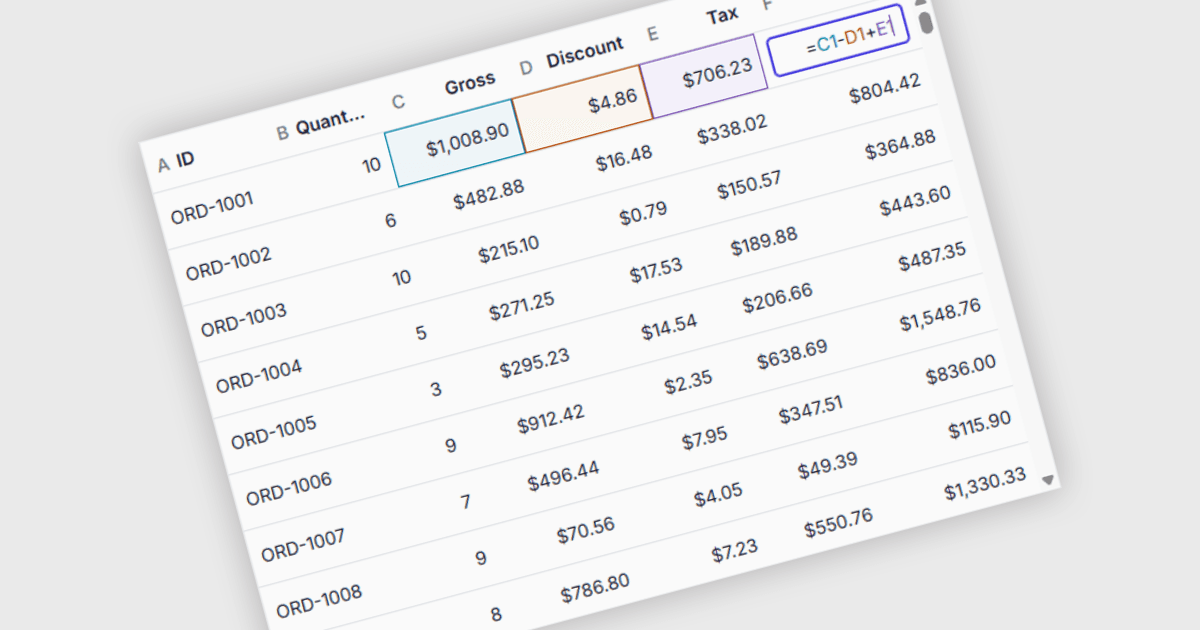Image resolution: width=1200 pixels, height=630 pixels.
Task: Click discount value $14.54
Action: click(x=669, y=327)
